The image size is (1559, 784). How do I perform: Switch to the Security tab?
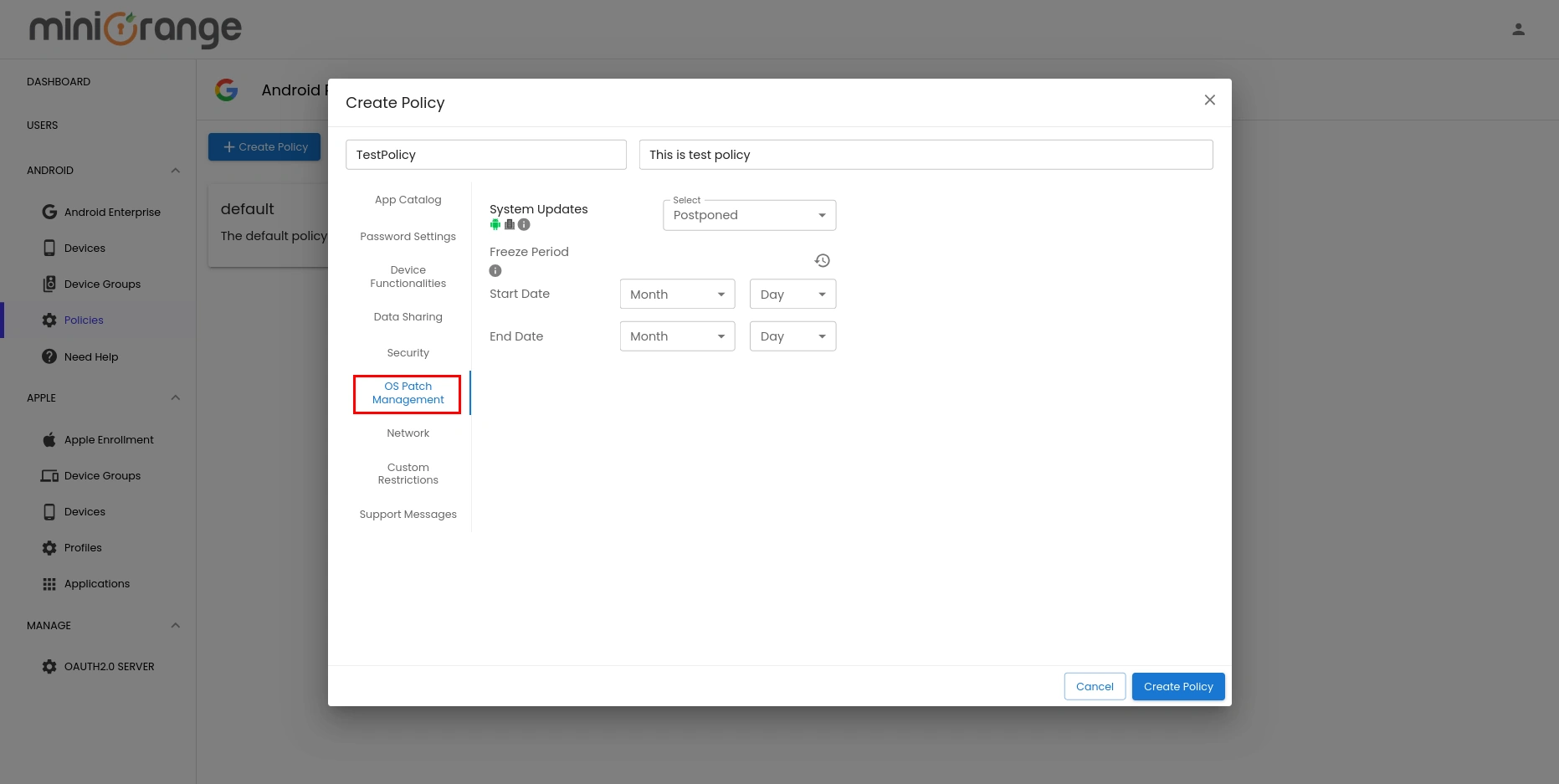point(408,352)
